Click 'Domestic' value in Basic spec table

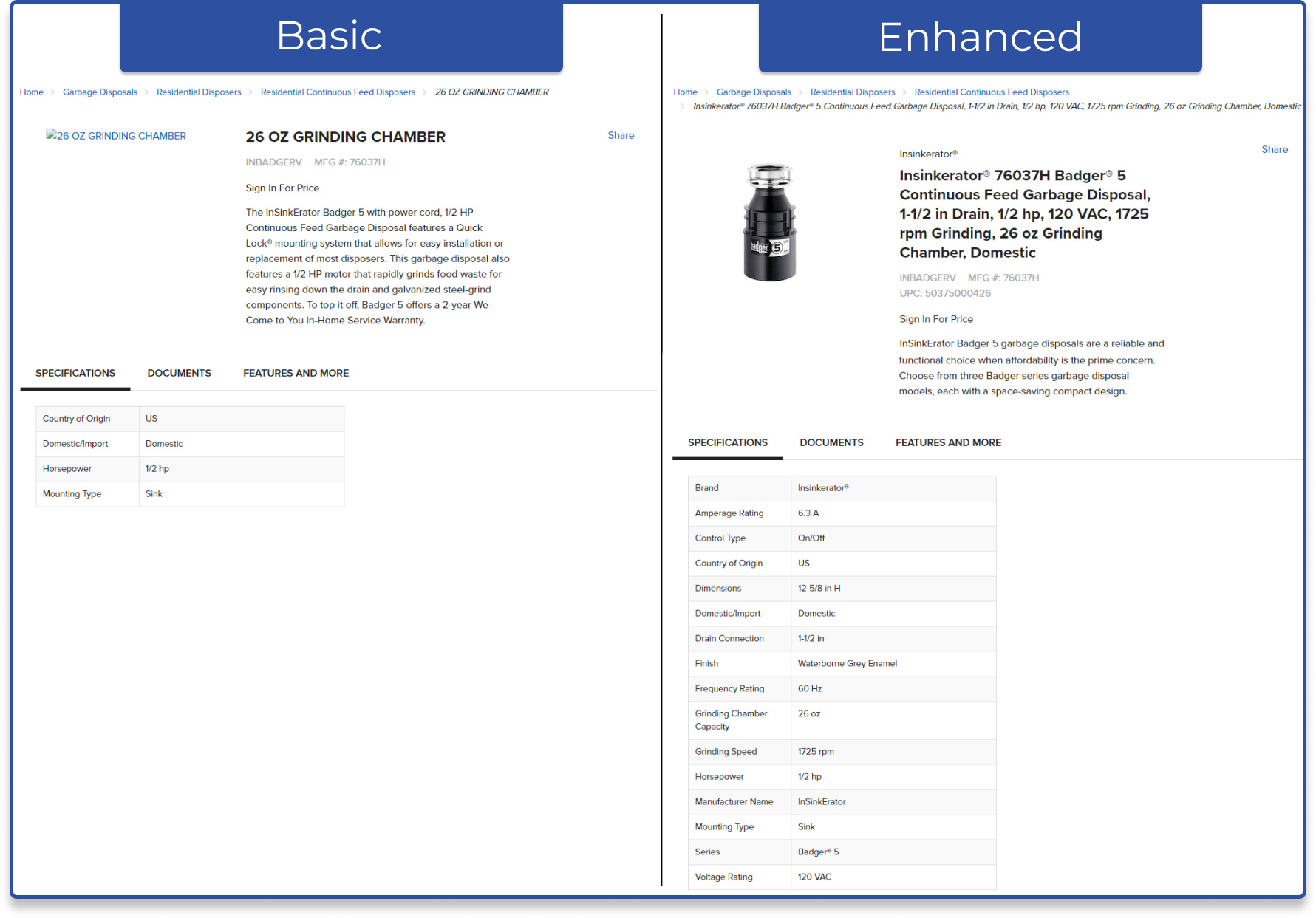pos(164,444)
